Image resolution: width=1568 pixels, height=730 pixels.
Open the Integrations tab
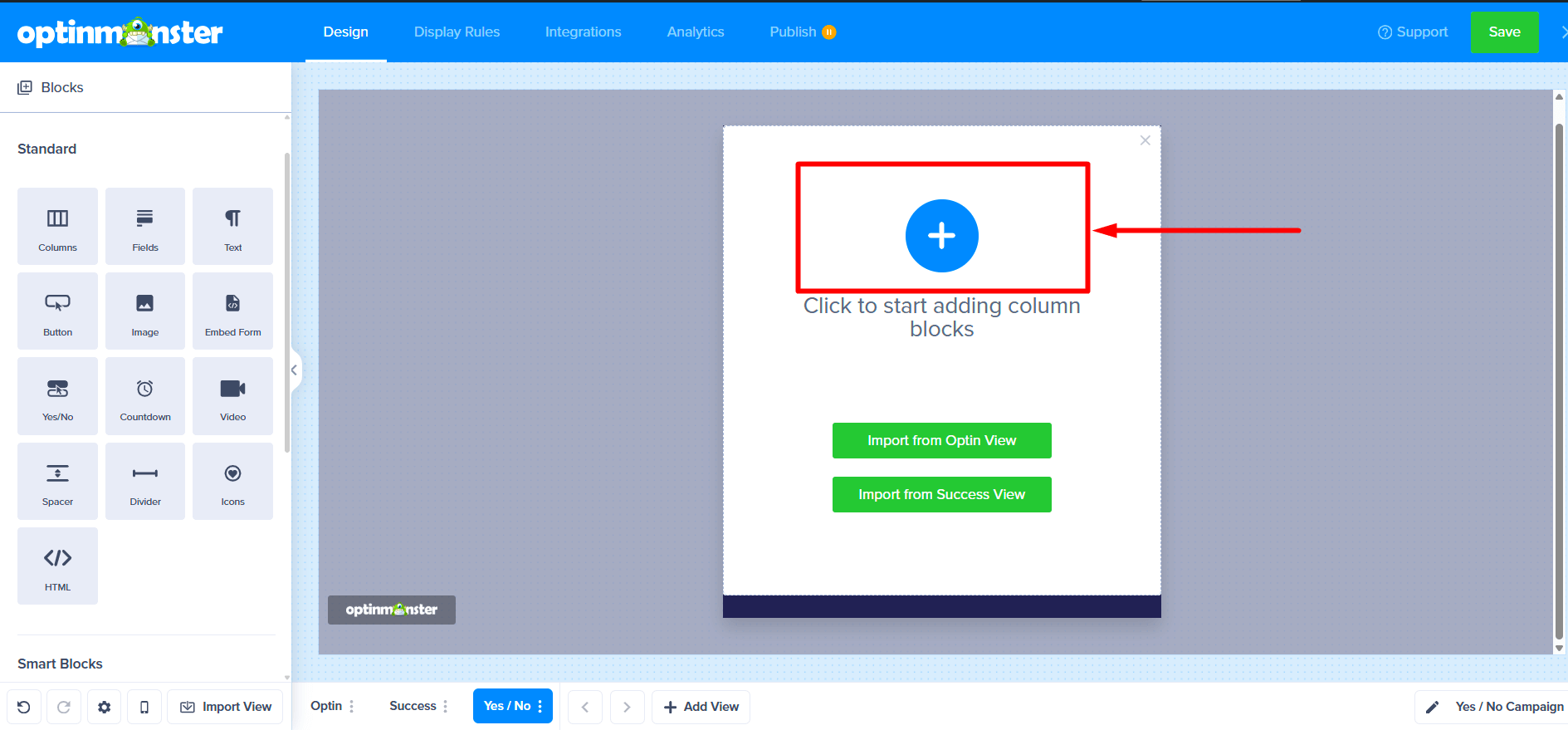[583, 32]
